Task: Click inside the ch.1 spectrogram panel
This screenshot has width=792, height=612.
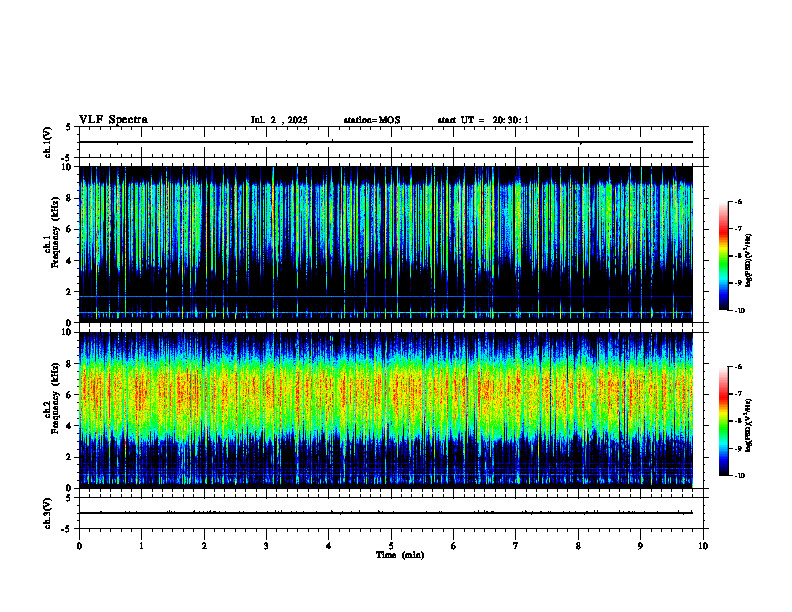Action: 386,244
